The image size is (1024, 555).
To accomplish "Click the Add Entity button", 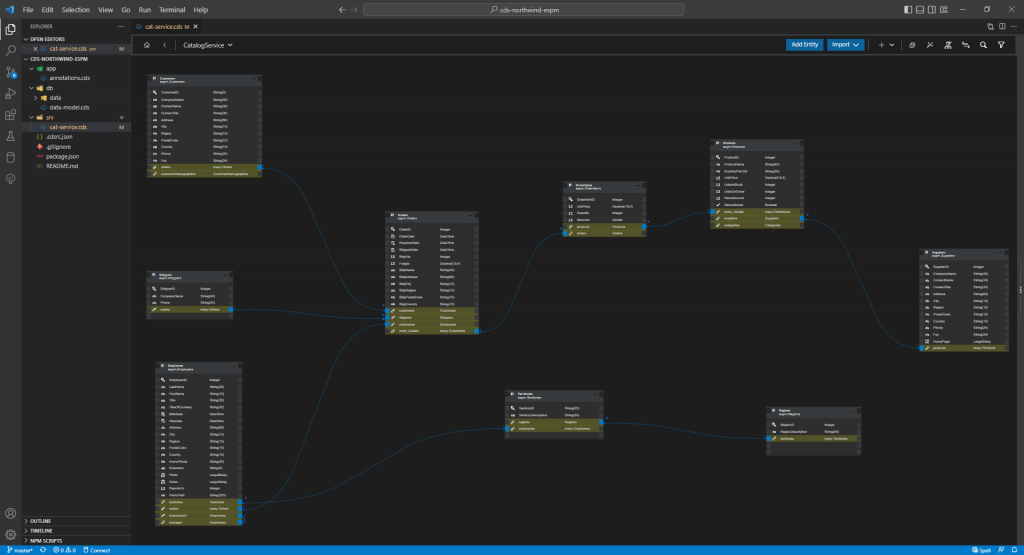I will (805, 45).
